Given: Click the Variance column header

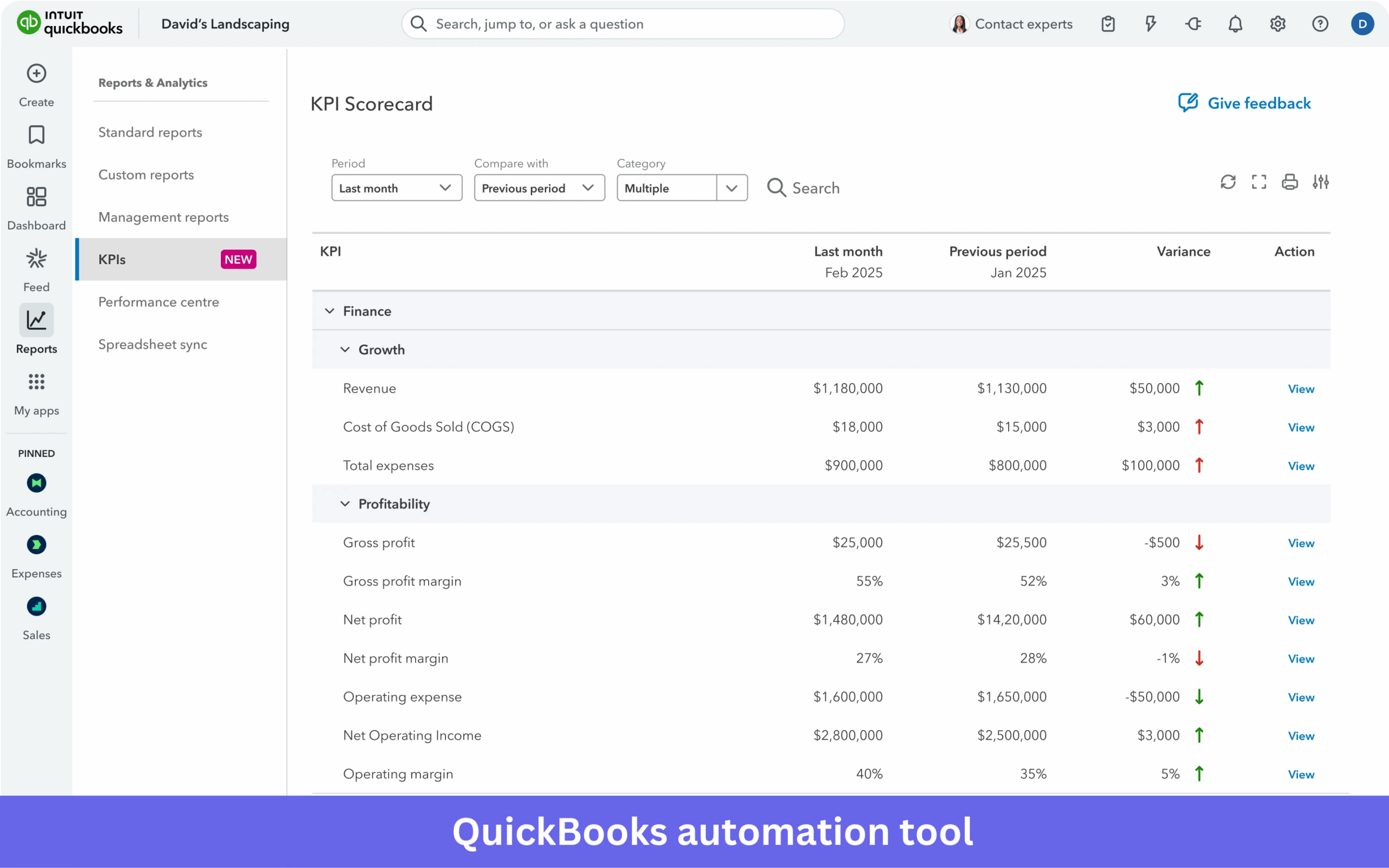Looking at the screenshot, I should pos(1183,251).
